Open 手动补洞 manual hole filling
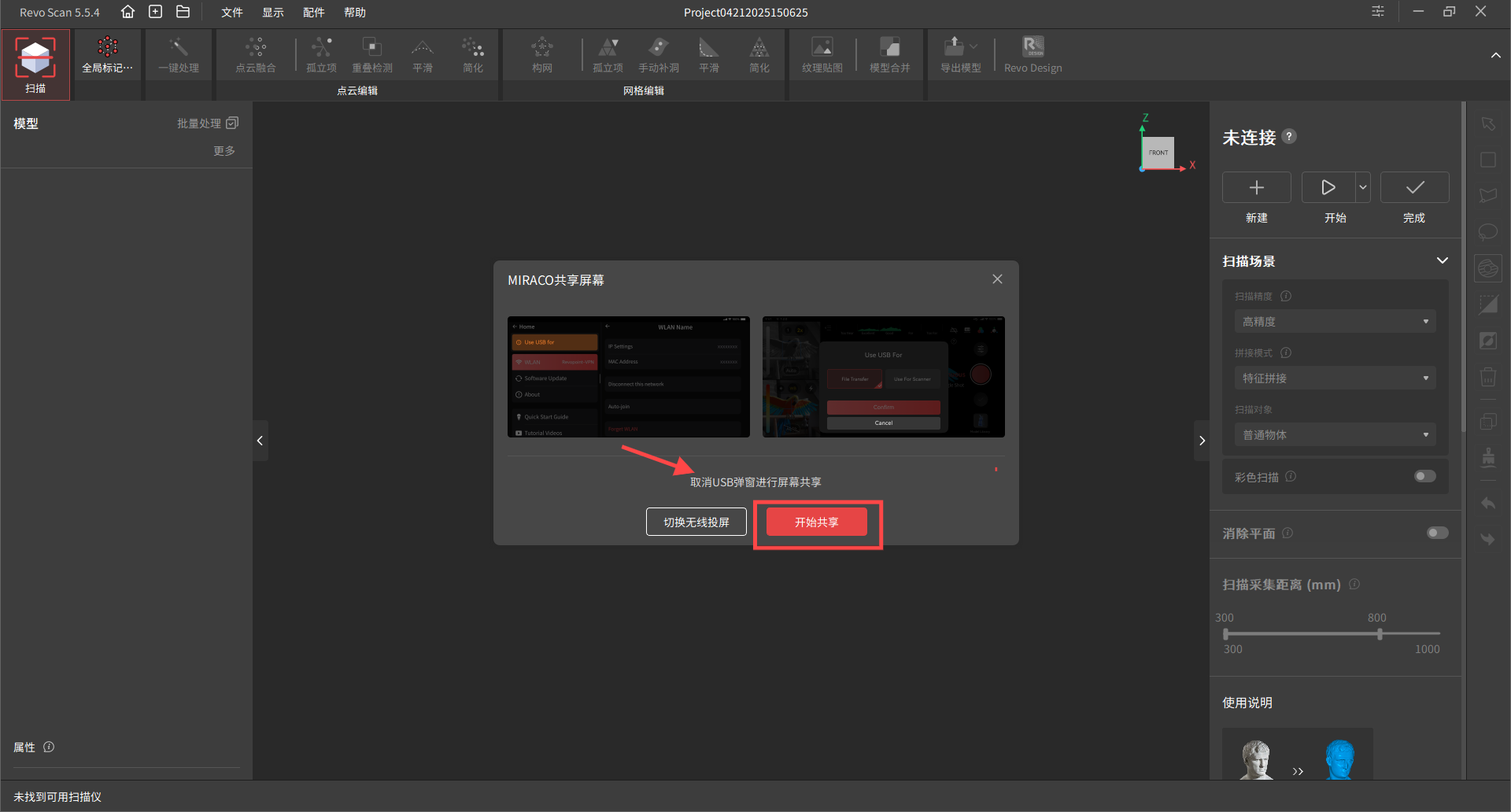 tap(659, 56)
